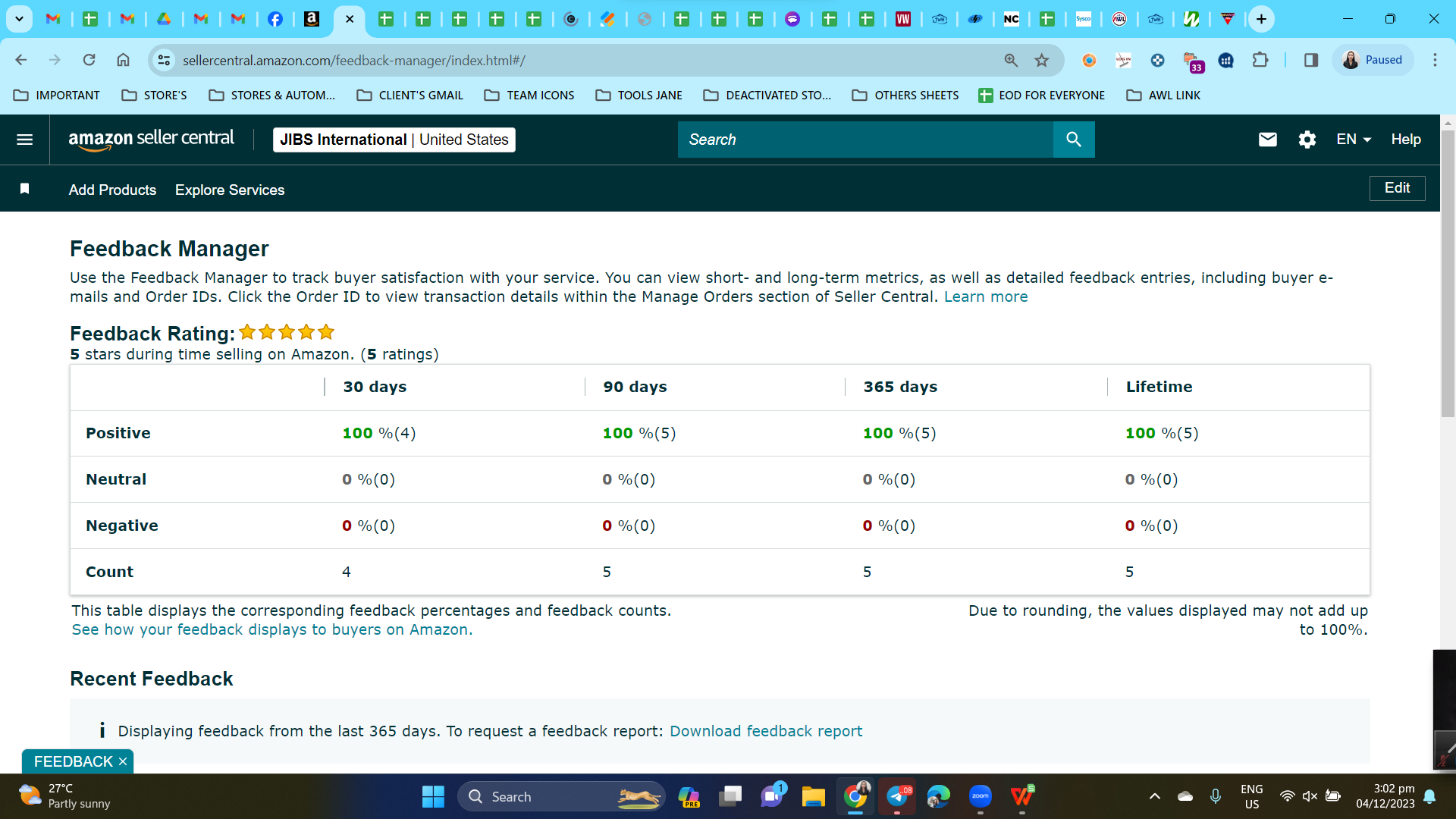Open the TEAM ICONS bookmarks folder

[x=529, y=95]
